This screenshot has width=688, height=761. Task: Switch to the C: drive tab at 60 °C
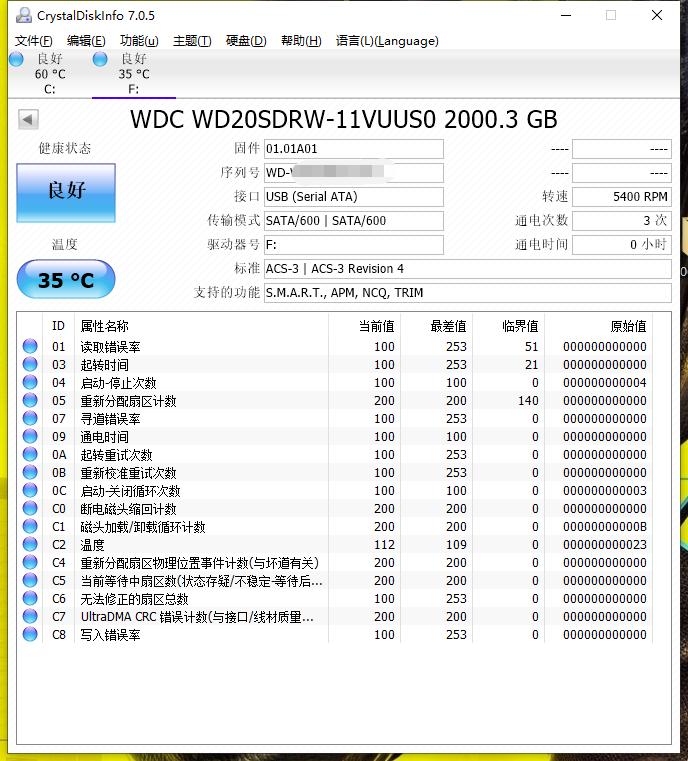pyautogui.click(x=50, y=74)
